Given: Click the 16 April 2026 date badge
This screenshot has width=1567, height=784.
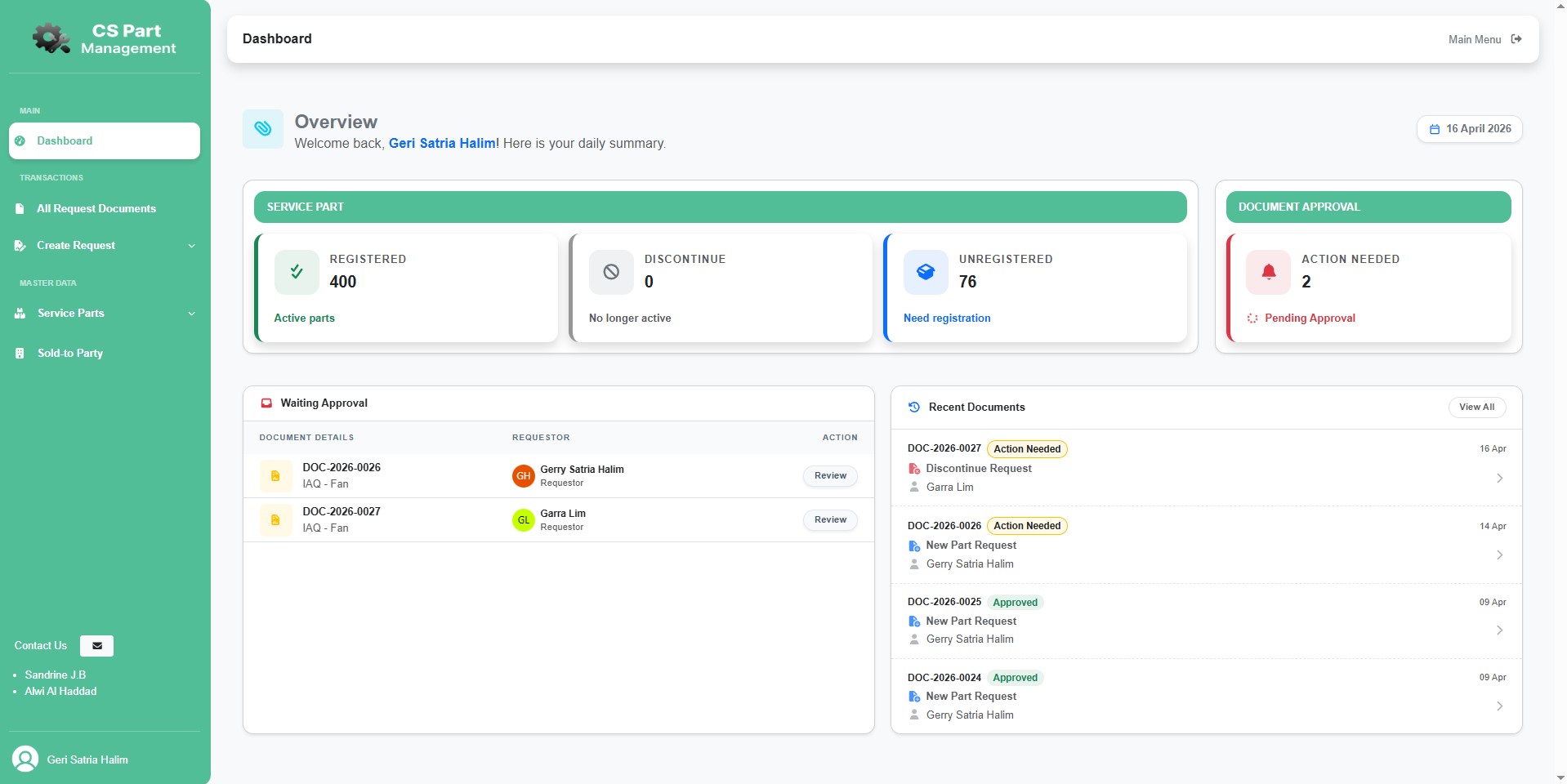Looking at the screenshot, I should 1470,129.
